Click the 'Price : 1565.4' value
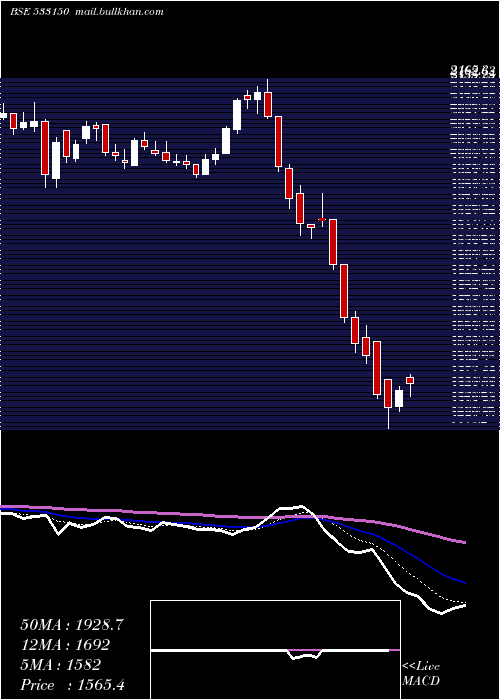The height and width of the screenshot is (700, 500). click(72, 684)
